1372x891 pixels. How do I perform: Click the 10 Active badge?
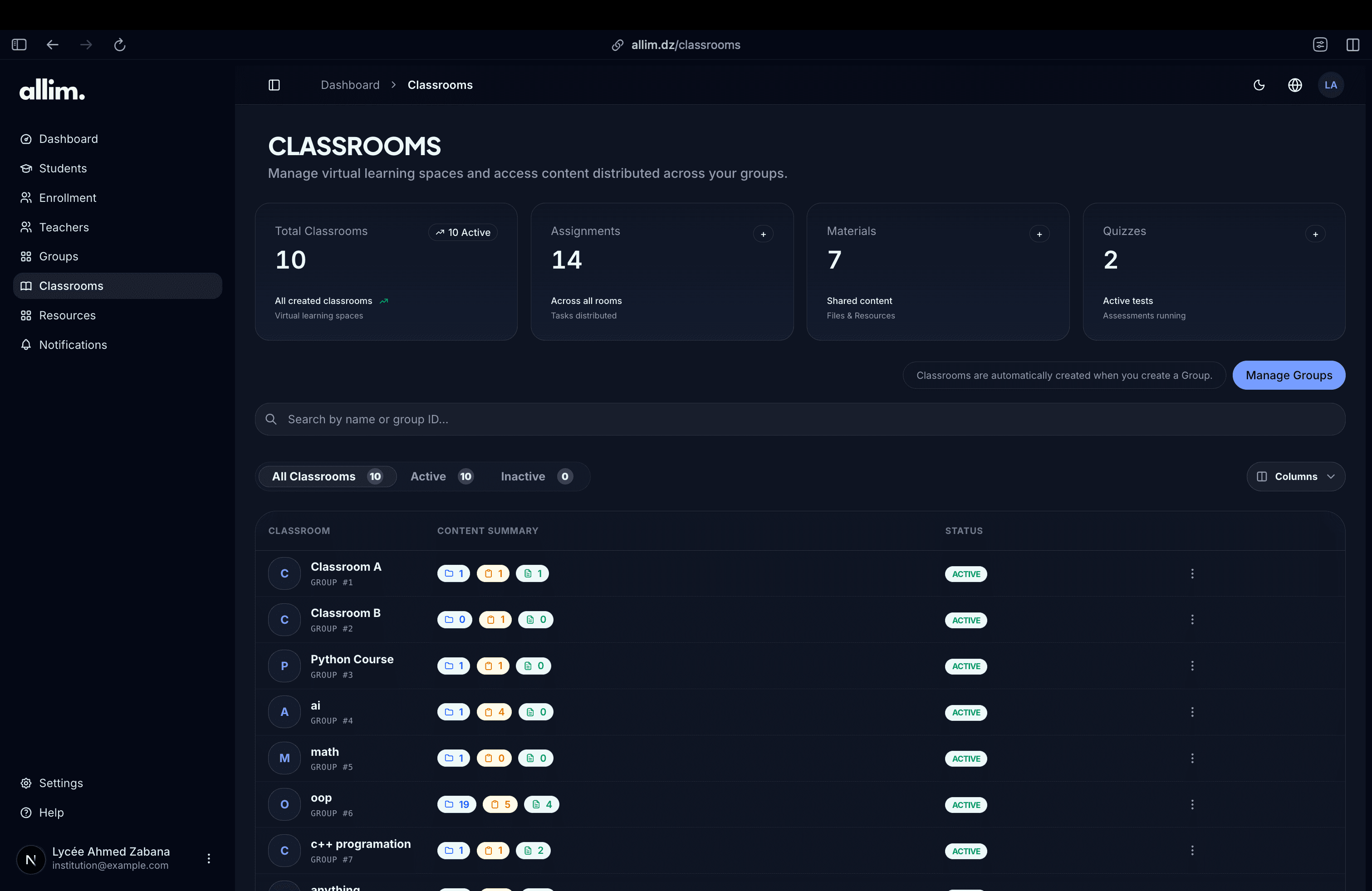click(463, 232)
